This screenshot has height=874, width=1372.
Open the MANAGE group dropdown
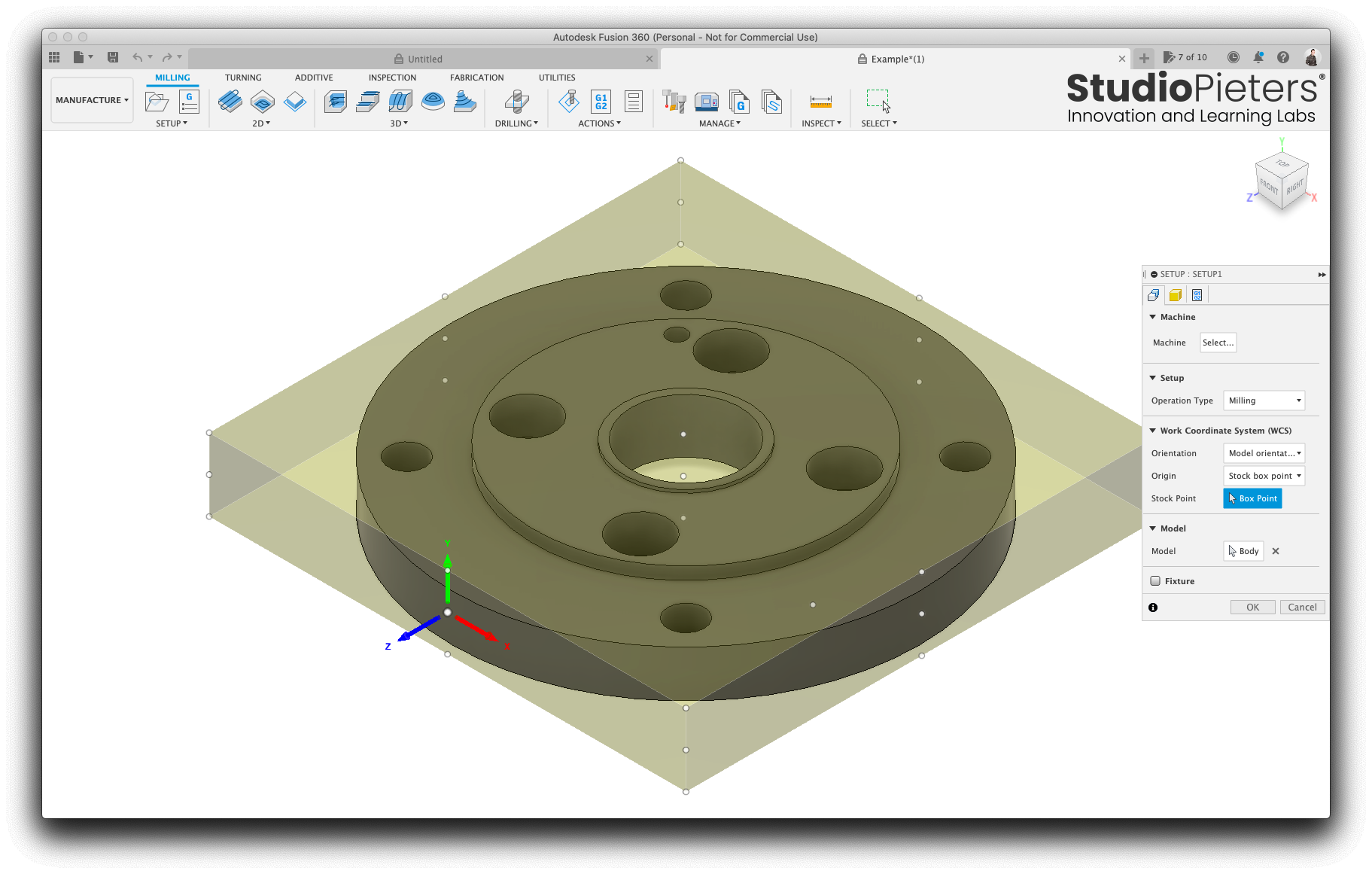719,123
